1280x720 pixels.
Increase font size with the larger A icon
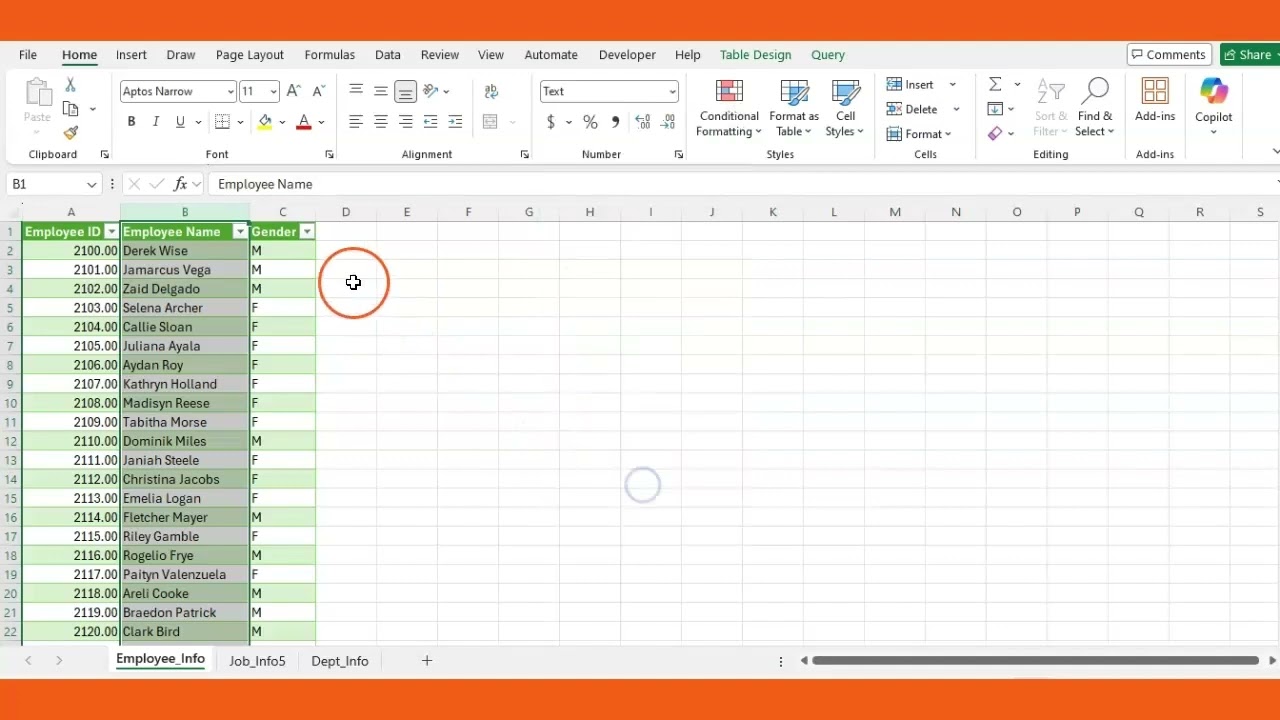294,91
